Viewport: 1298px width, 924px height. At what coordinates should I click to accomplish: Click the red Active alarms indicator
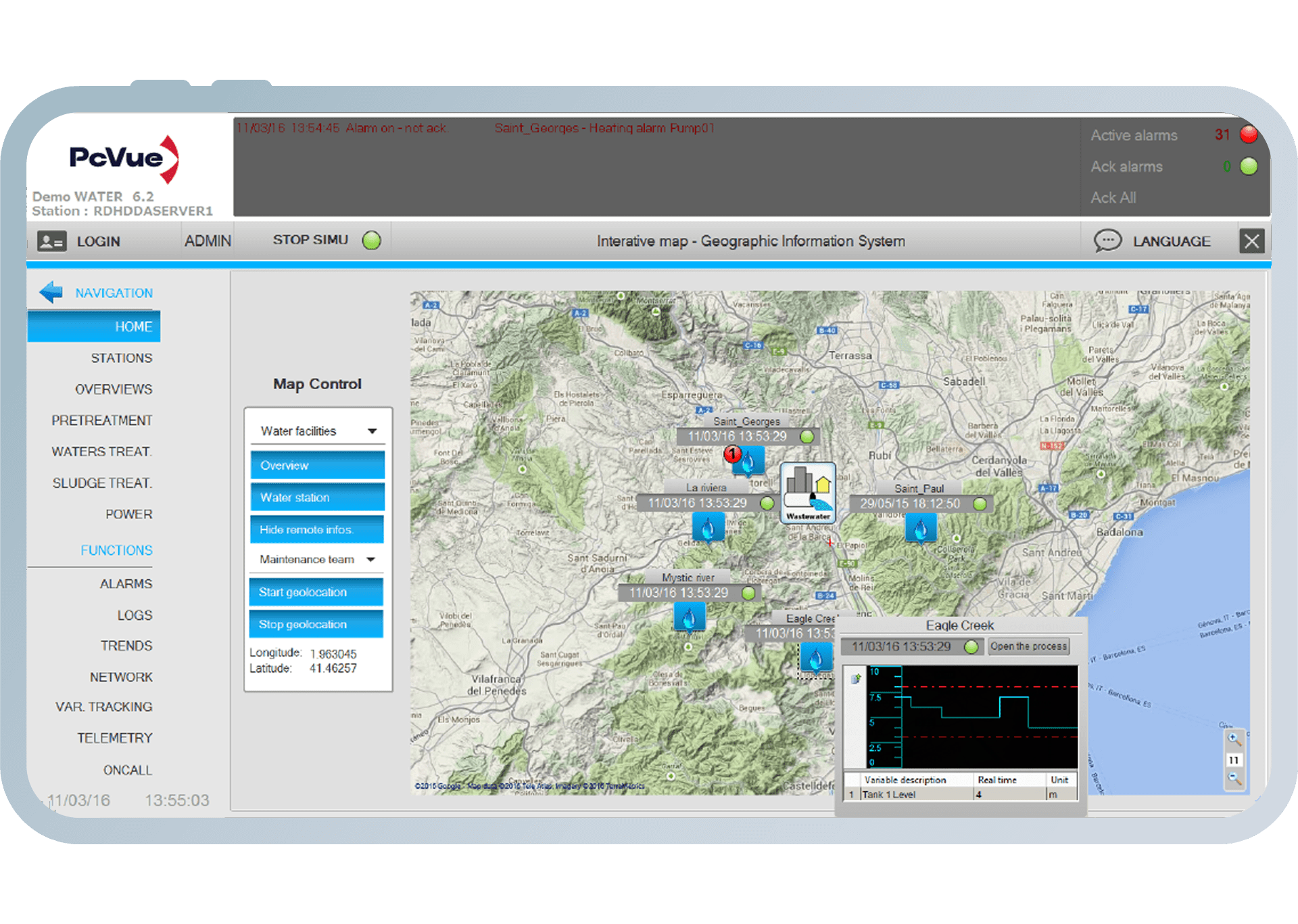click(1249, 135)
